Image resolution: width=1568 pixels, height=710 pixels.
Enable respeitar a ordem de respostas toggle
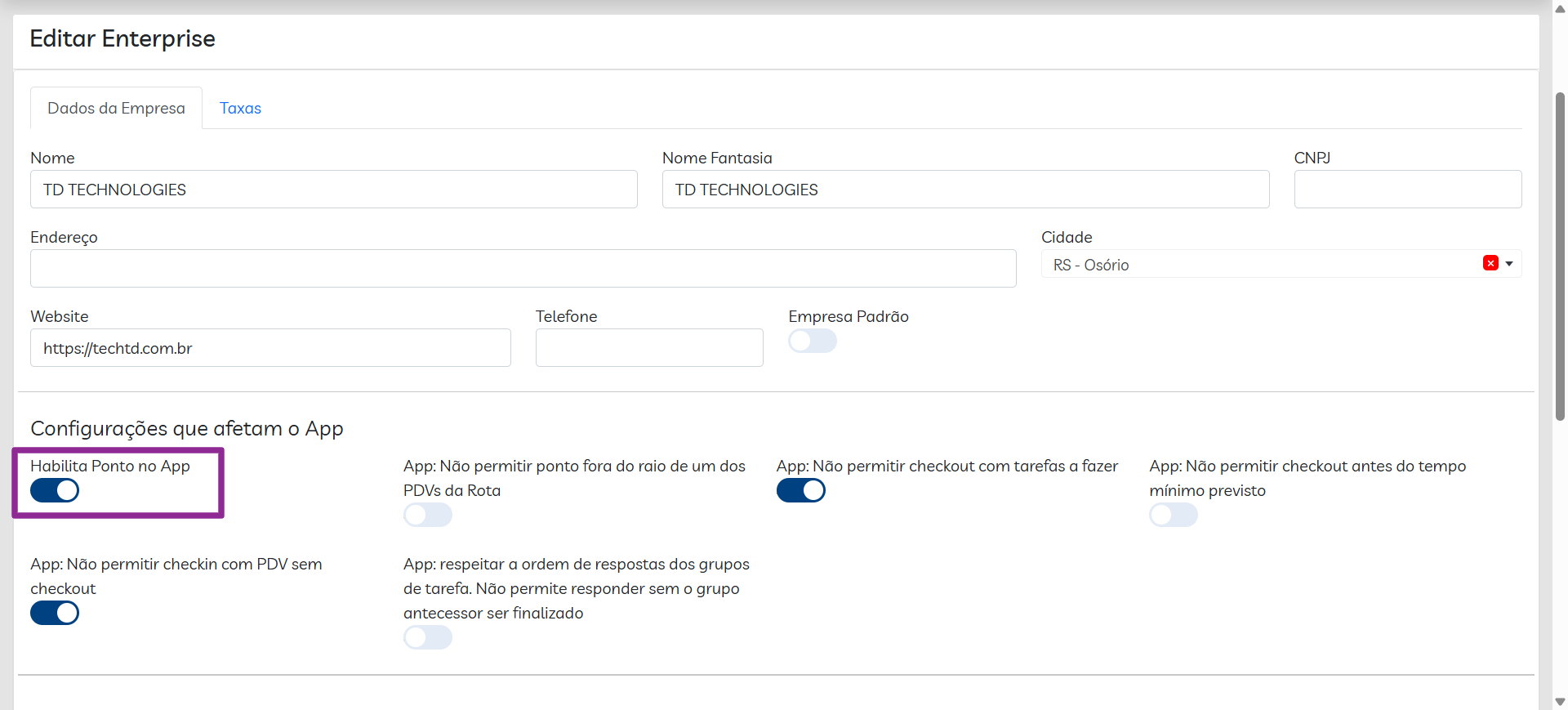427,637
